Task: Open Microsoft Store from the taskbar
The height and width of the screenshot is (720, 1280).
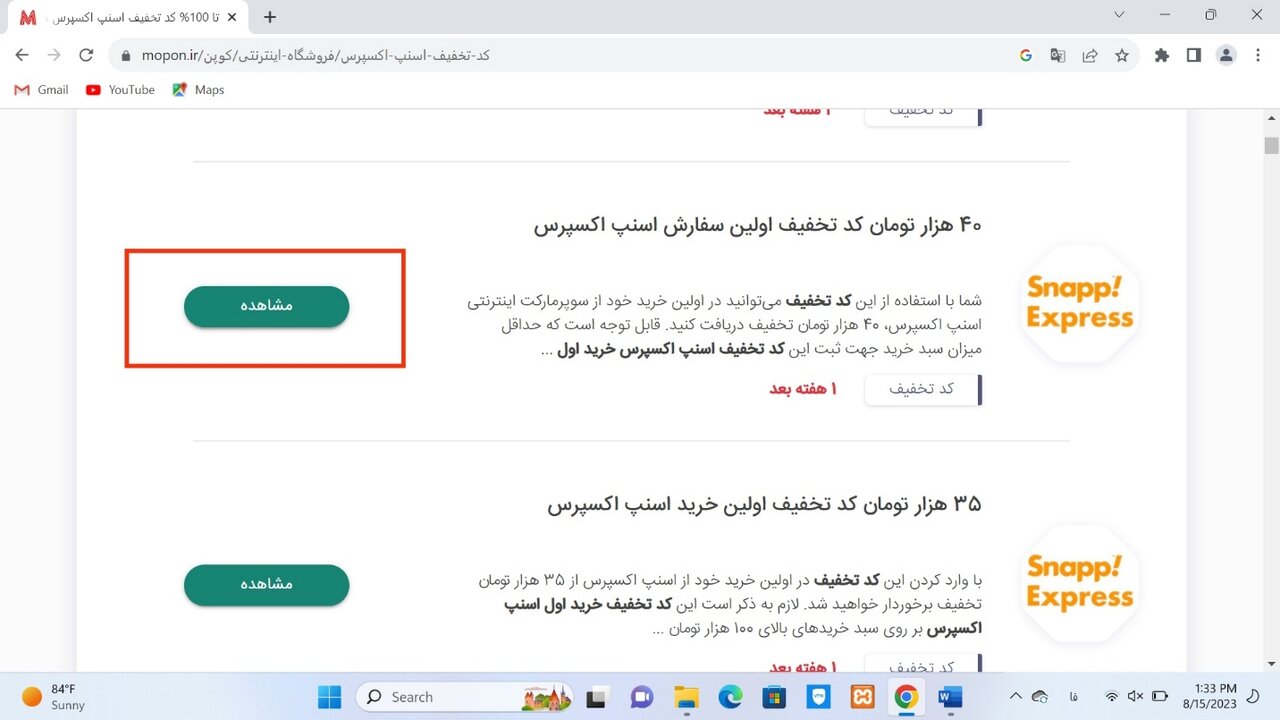Action: [x=774, y=697]
